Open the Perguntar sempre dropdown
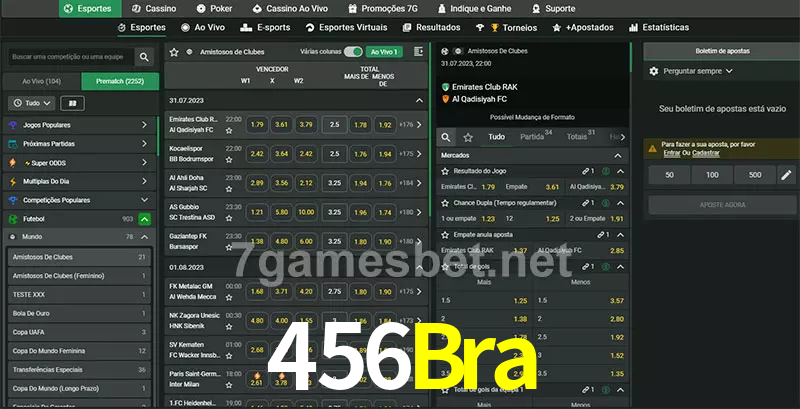The width and height of the screenshot is (800, 409). pyautogui.click(x=697, y=71)
